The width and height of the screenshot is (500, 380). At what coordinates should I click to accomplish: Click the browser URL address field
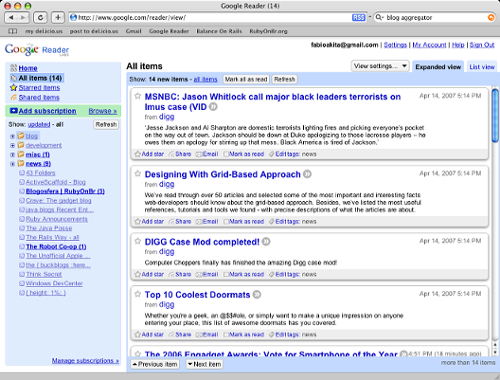(213, 17)
